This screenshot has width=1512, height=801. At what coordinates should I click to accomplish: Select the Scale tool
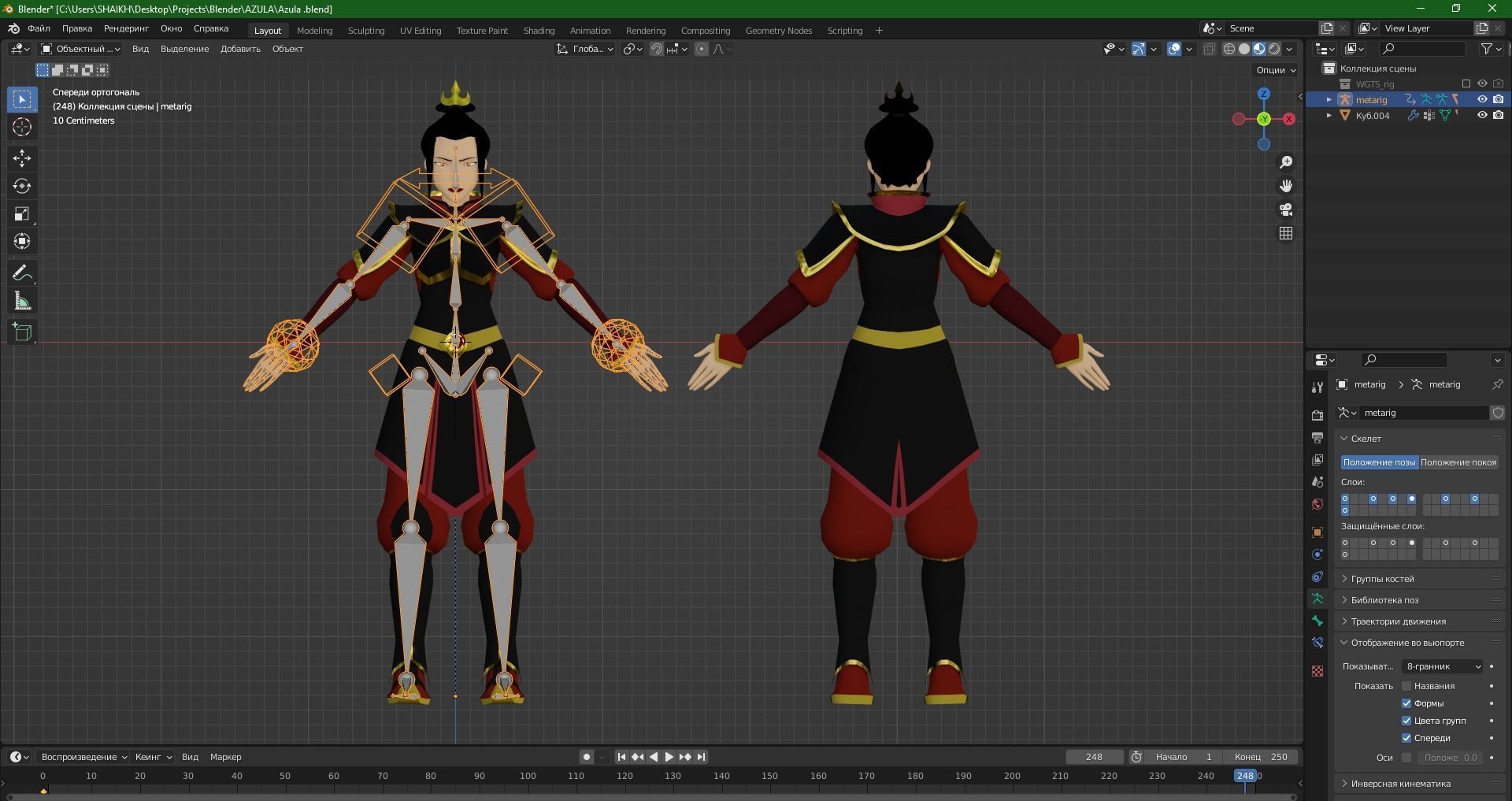click(x=22, y=213)
